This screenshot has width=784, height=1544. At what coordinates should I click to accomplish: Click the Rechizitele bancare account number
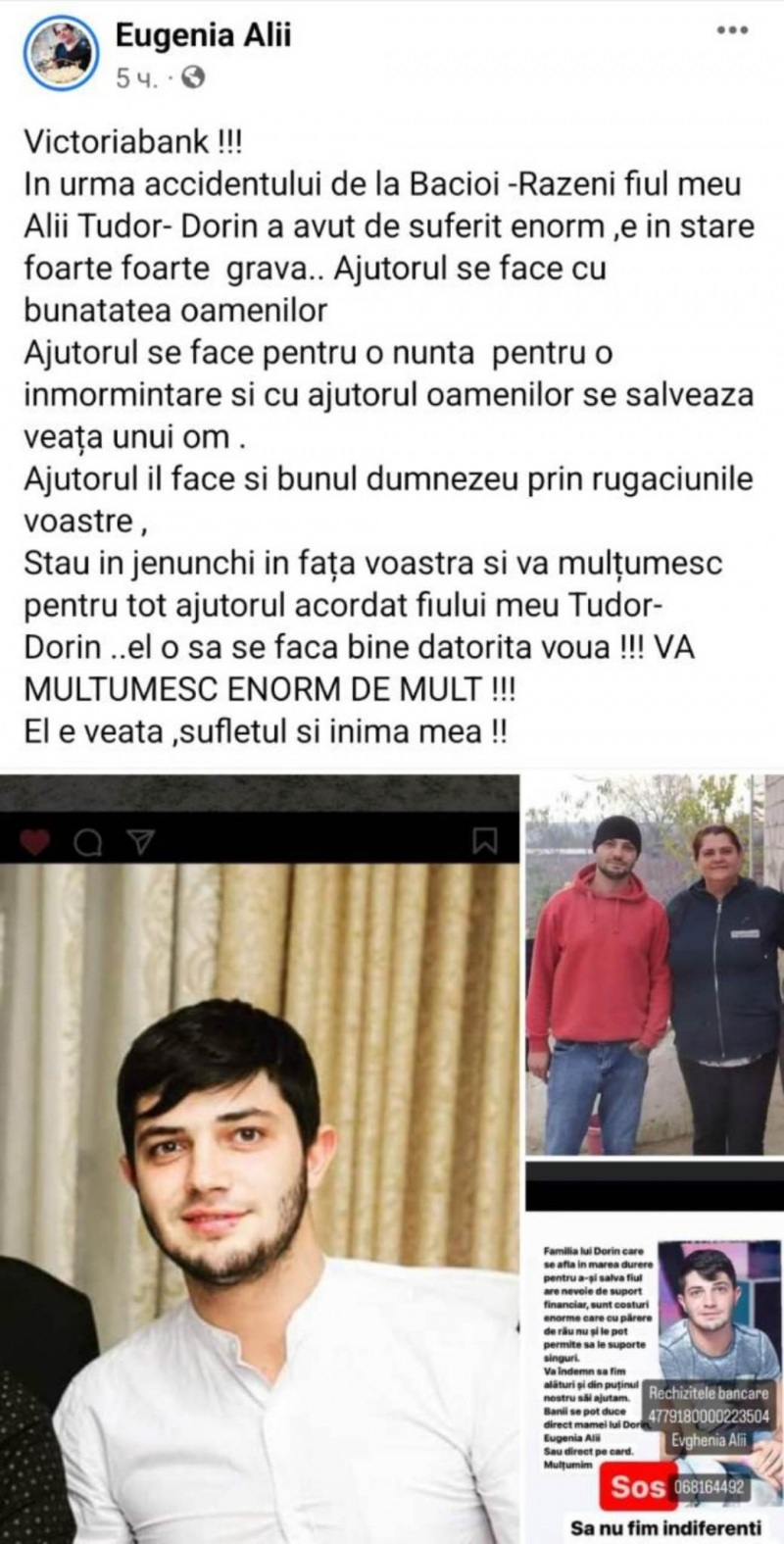point(709,1417)
